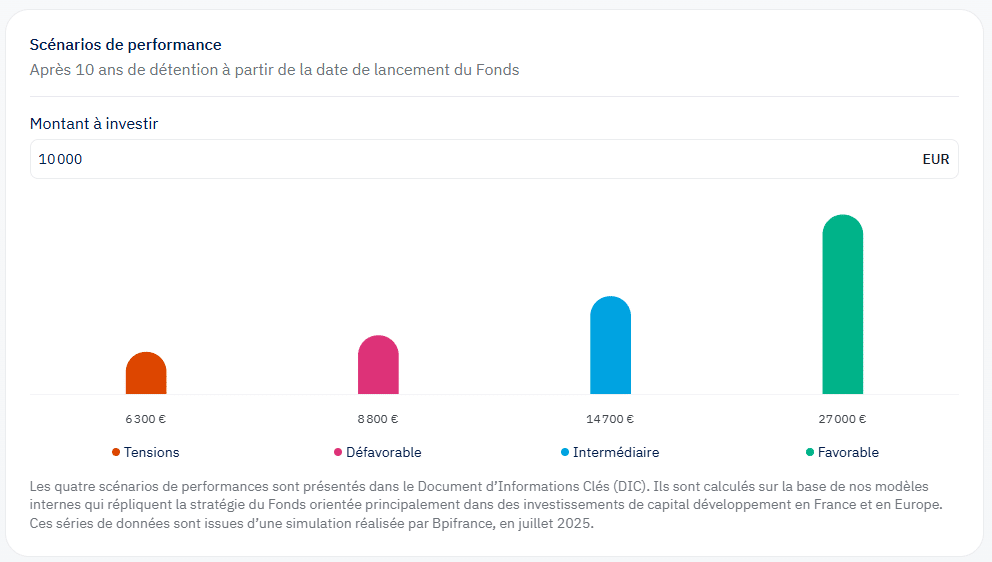Image resolution: width=992 pixels, height=562 pixels.
Task: Toggle the Intermédiaire legend label
Action: click(x=615, y=452)
